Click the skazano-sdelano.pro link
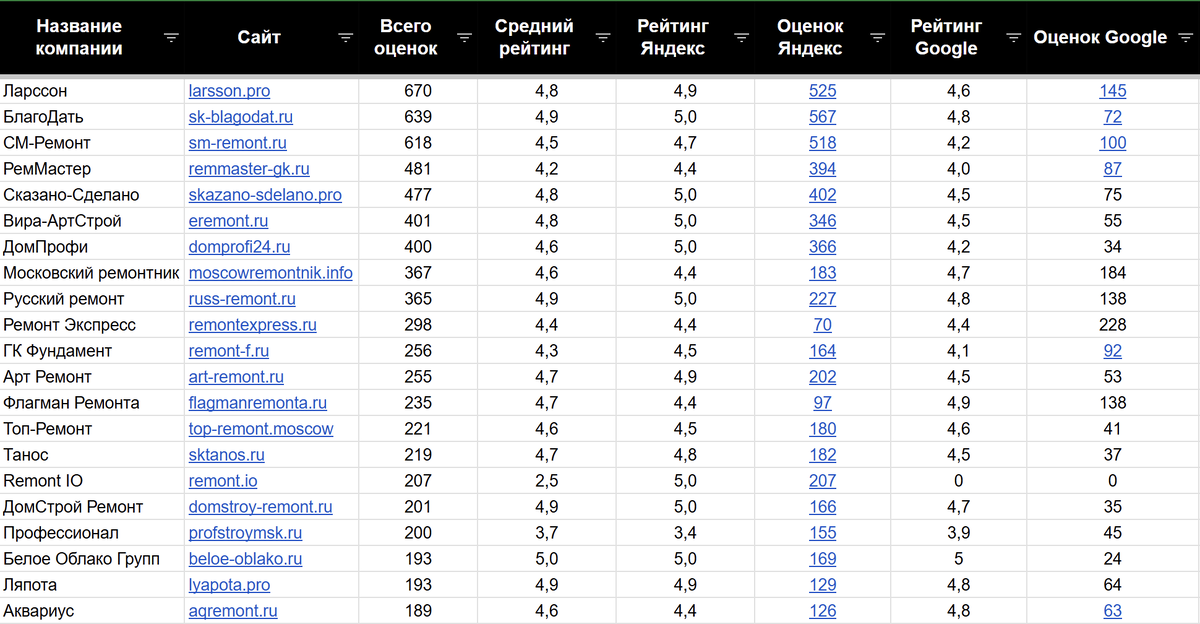1200x624 pixels. 265,195
